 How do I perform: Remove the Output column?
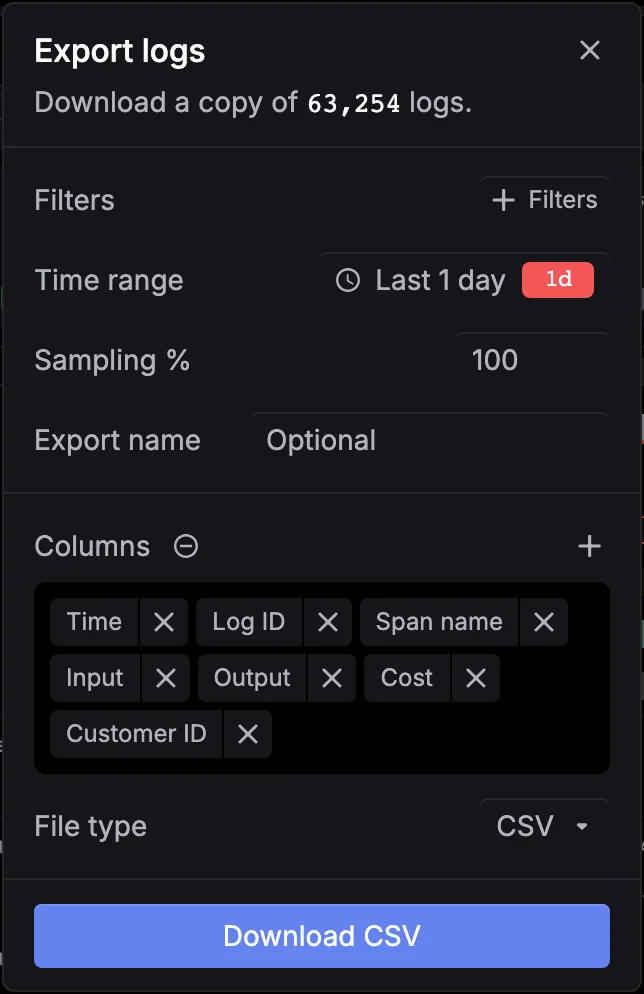[x=332, y=678]
